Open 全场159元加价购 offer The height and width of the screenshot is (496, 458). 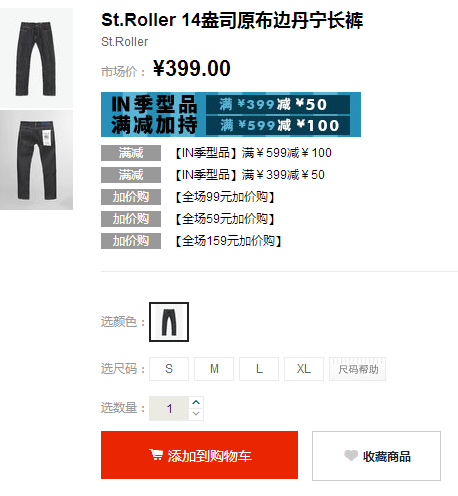coord(229,241)
